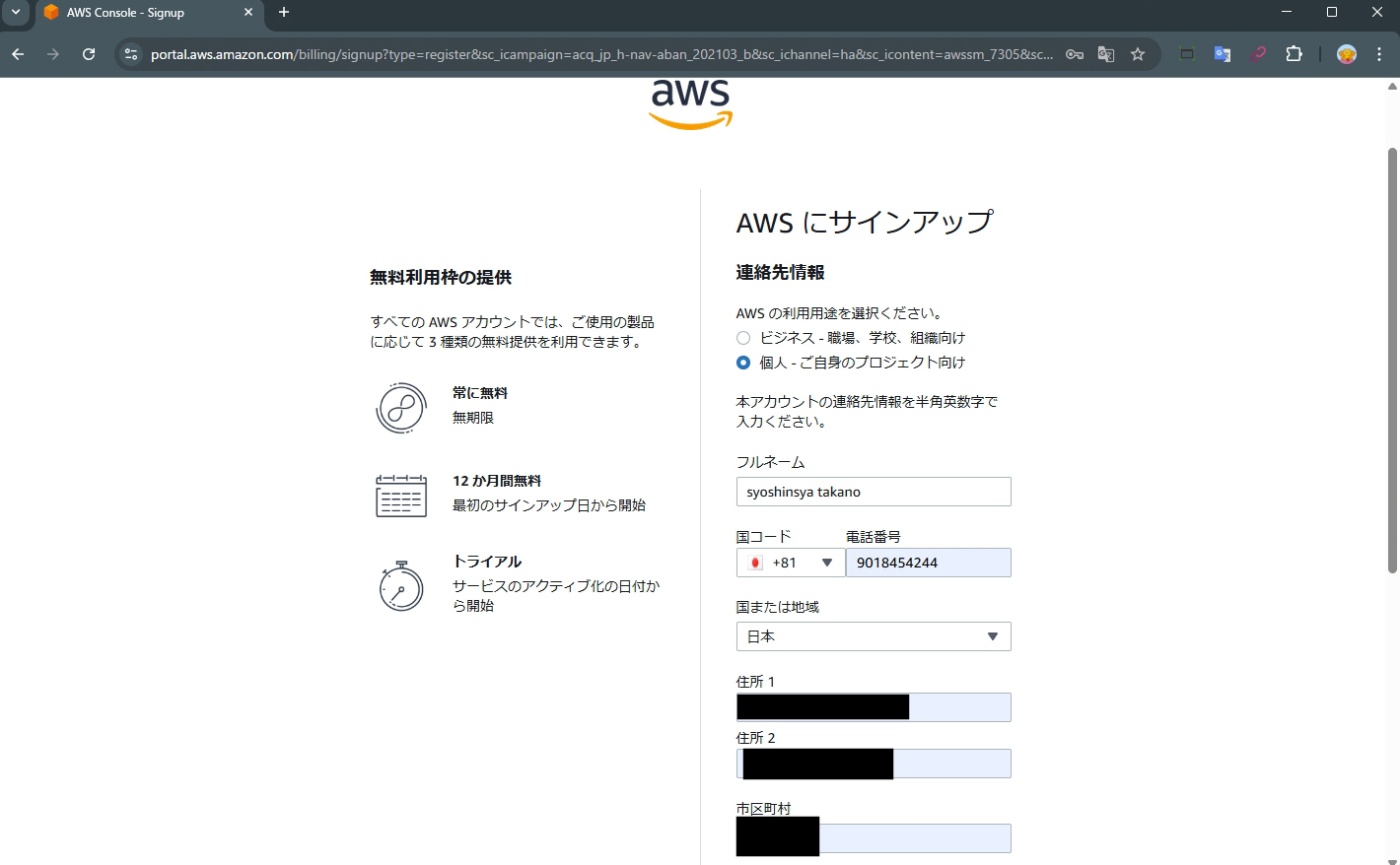Click the 連絡先情報 heading

pos(780,272)
